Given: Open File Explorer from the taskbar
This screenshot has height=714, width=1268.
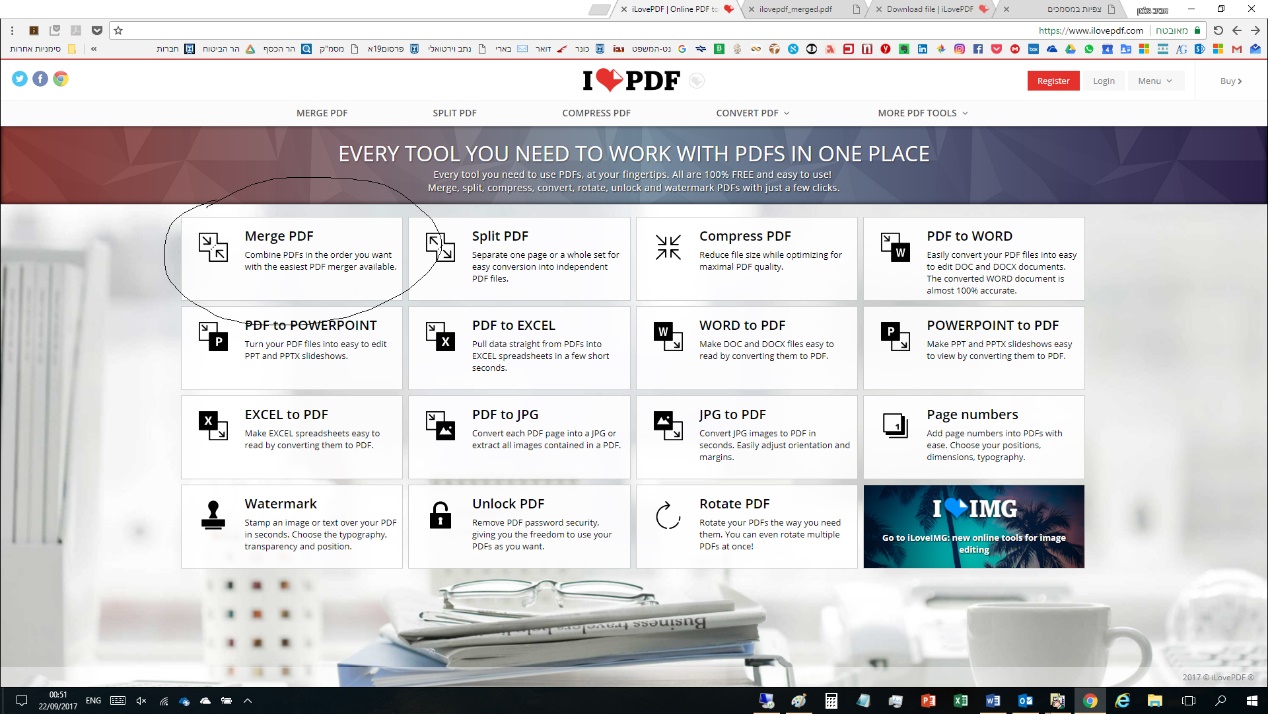Looking at the screenshot, I should 1155,701.
